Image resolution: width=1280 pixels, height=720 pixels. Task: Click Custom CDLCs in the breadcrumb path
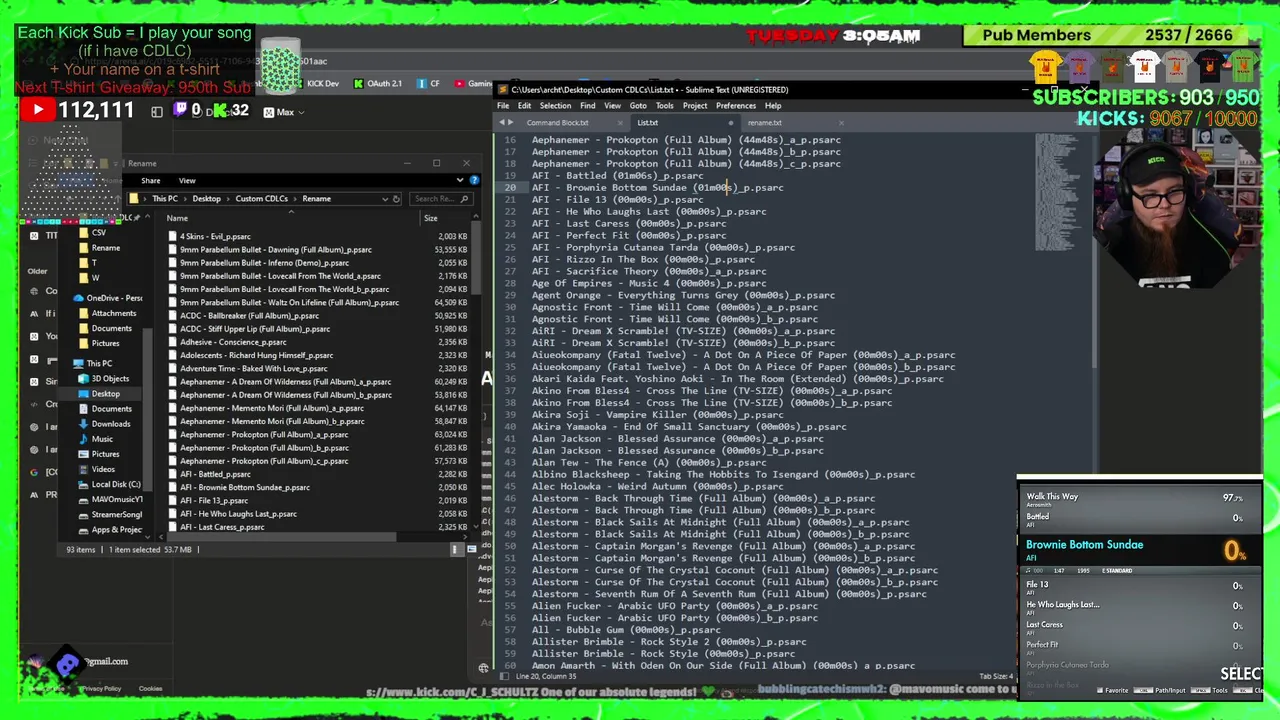click(x=261, y=198)
